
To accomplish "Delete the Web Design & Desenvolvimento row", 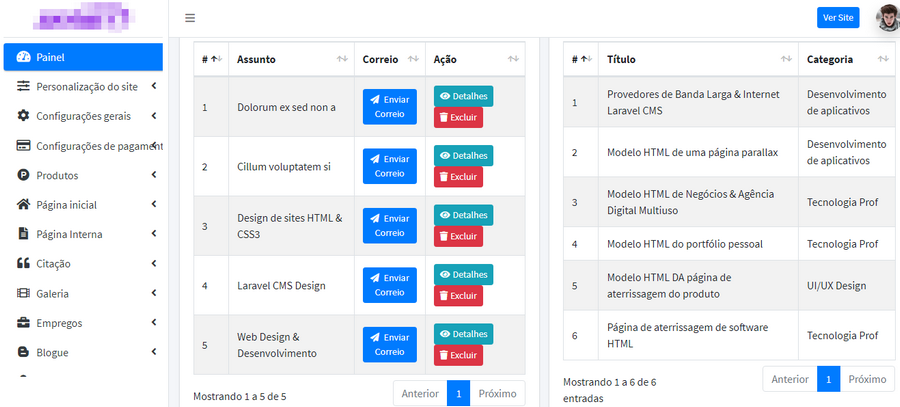I will [x=458, y=355].
